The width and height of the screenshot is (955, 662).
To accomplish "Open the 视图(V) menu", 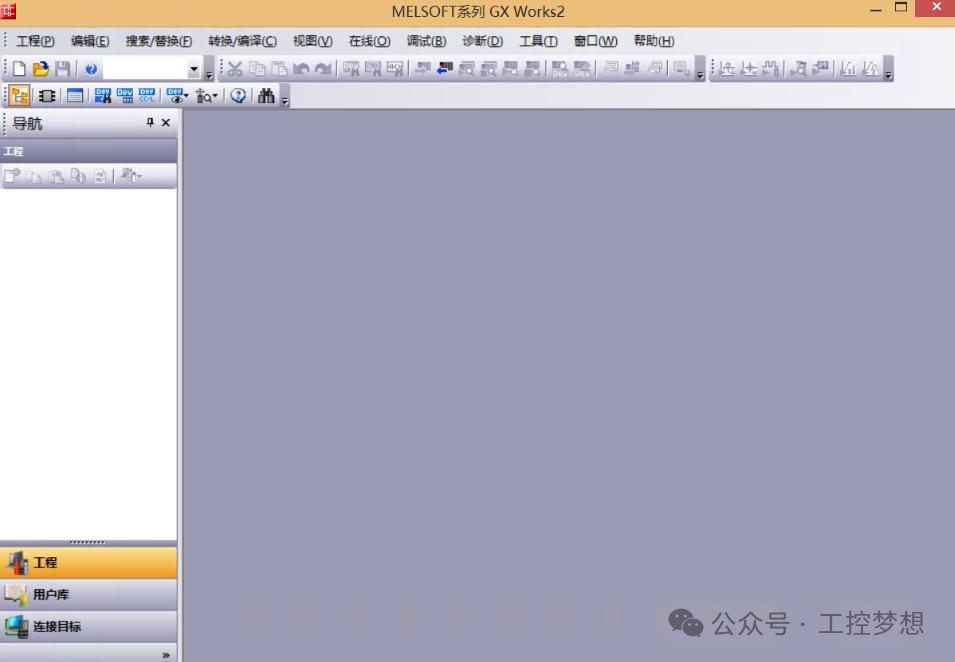I will (312, 41).
